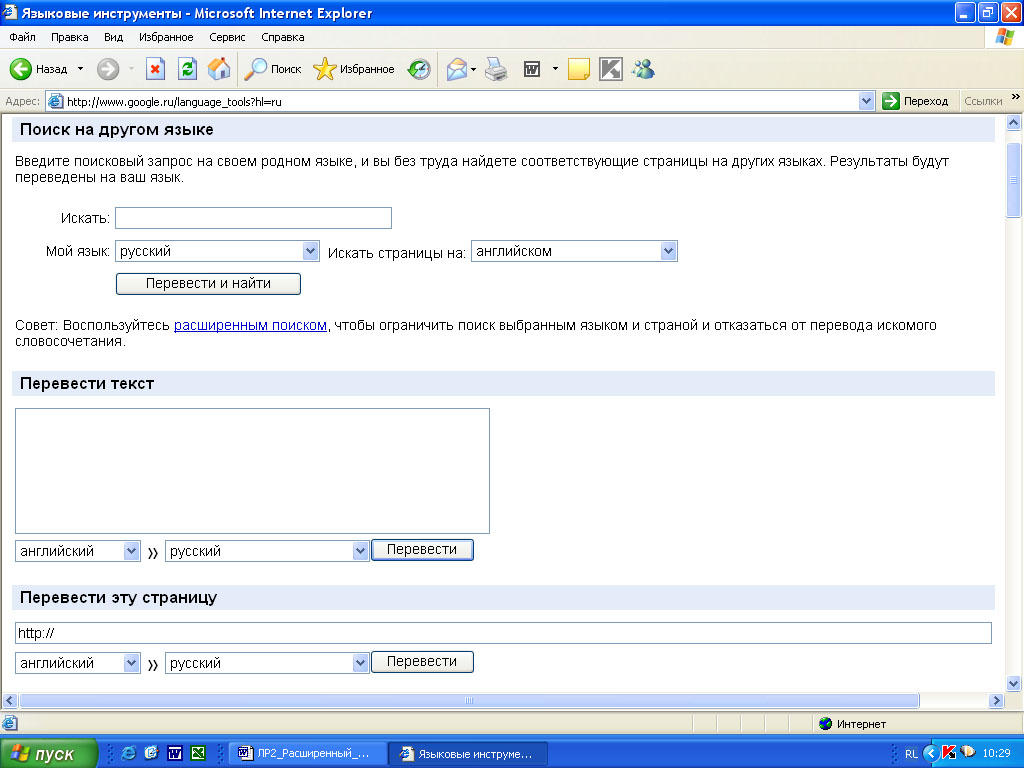
Task: Open the History toolbar icon
Action: pos(419,69)
